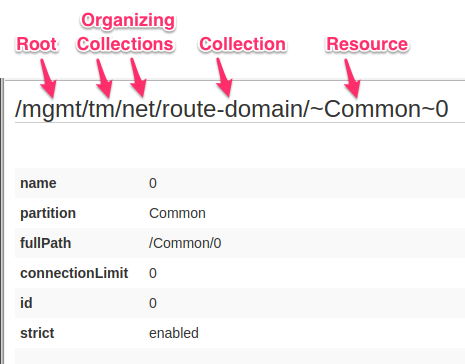
Task: Click the 'connectionLimit' property label
Action: (74, 273)
